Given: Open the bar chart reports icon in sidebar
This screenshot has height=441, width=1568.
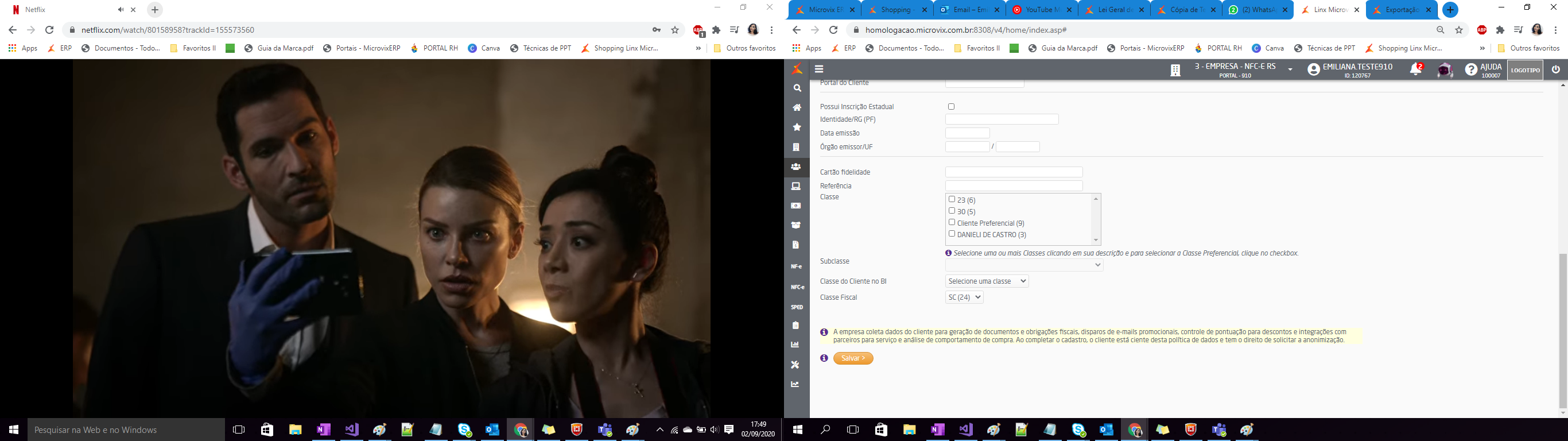Looking at the screenshot, I should coord(795,345).
